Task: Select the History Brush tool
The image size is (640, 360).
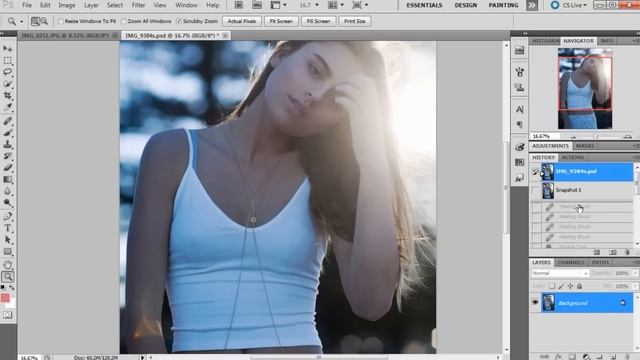Action: coord(8,156)
